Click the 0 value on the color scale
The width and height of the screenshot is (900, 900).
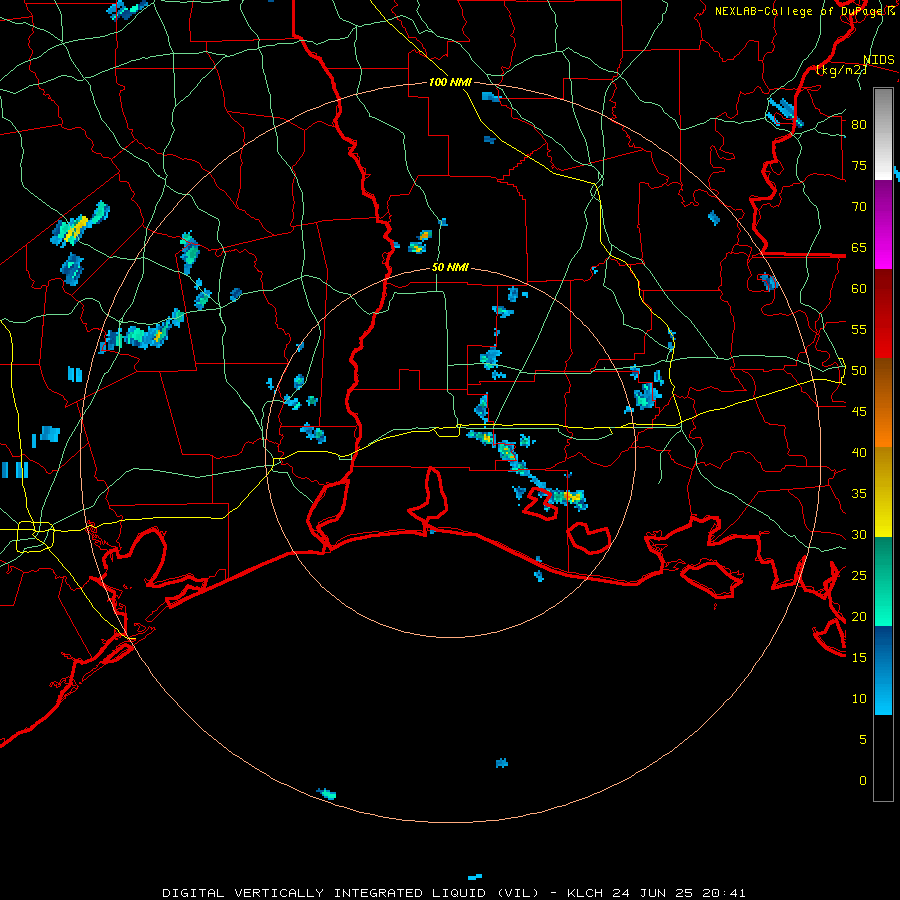point(862,781)
